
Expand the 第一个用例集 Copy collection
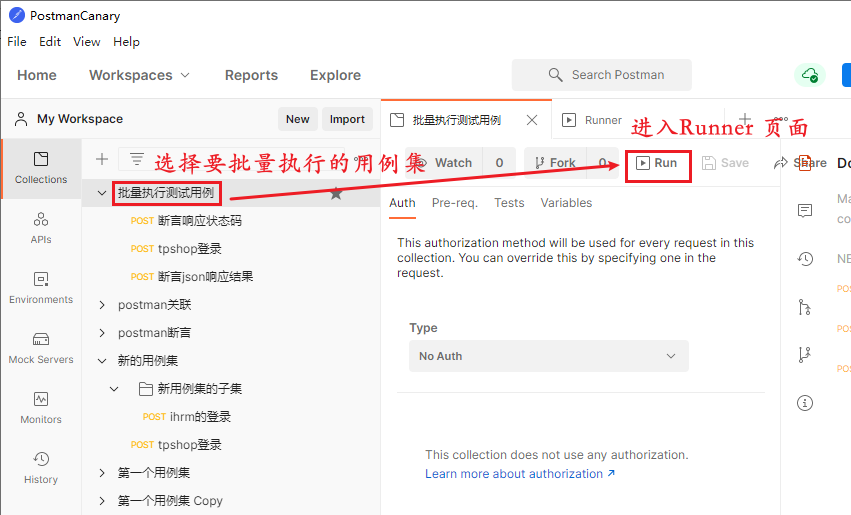coord(101,500)
